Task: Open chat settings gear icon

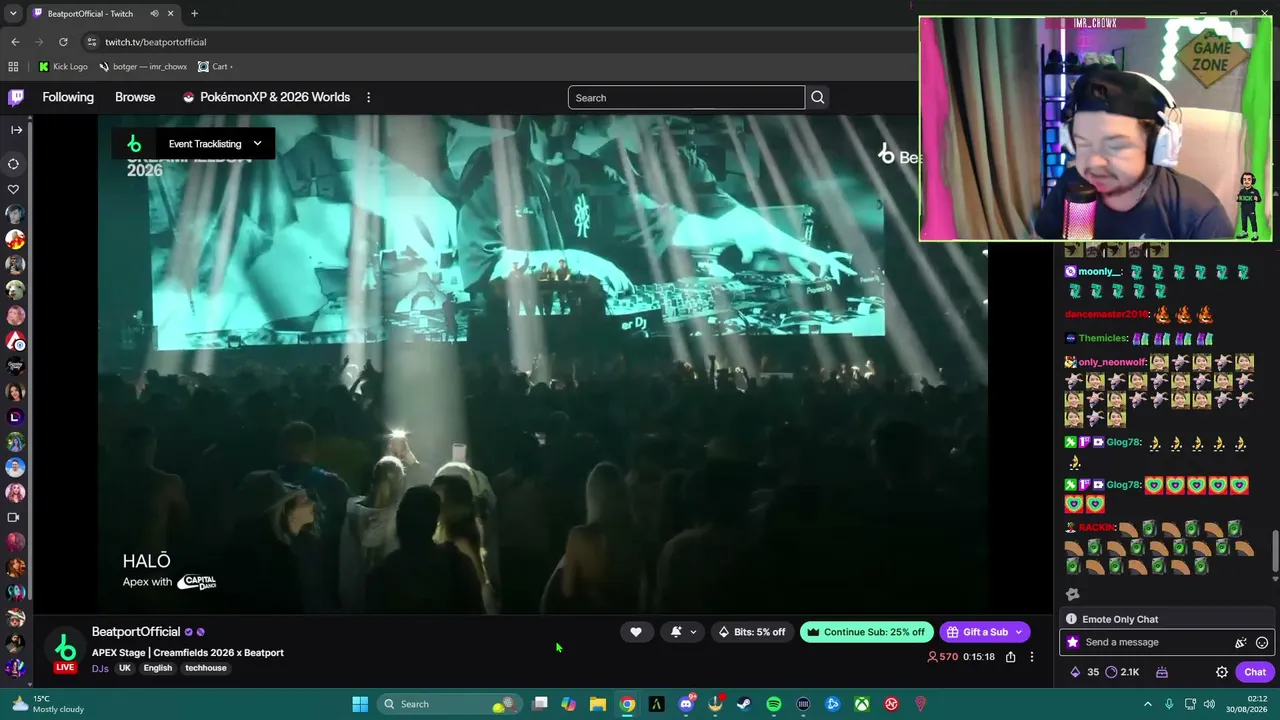Action: [1222, 672]
